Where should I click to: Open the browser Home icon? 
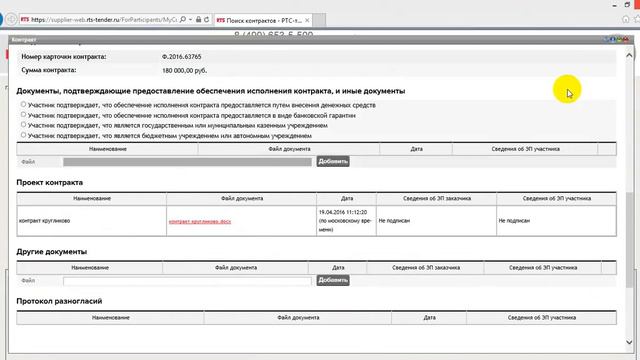coord(625,19)
